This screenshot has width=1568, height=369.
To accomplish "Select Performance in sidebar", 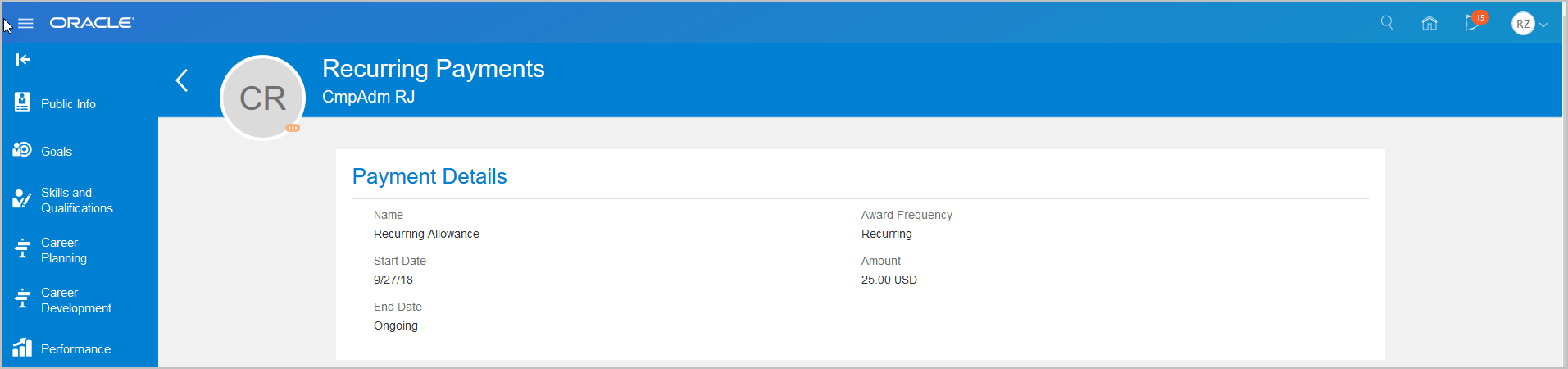I will pyautogui.click(x=75, y=349).
